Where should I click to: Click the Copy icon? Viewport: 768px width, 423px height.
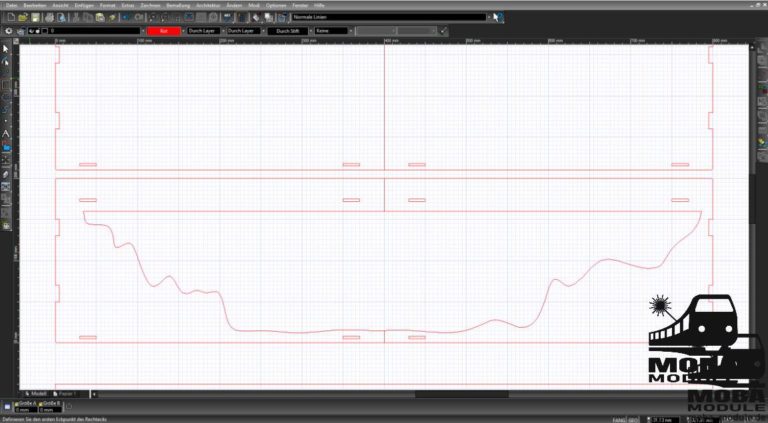[x=88, y=18]
